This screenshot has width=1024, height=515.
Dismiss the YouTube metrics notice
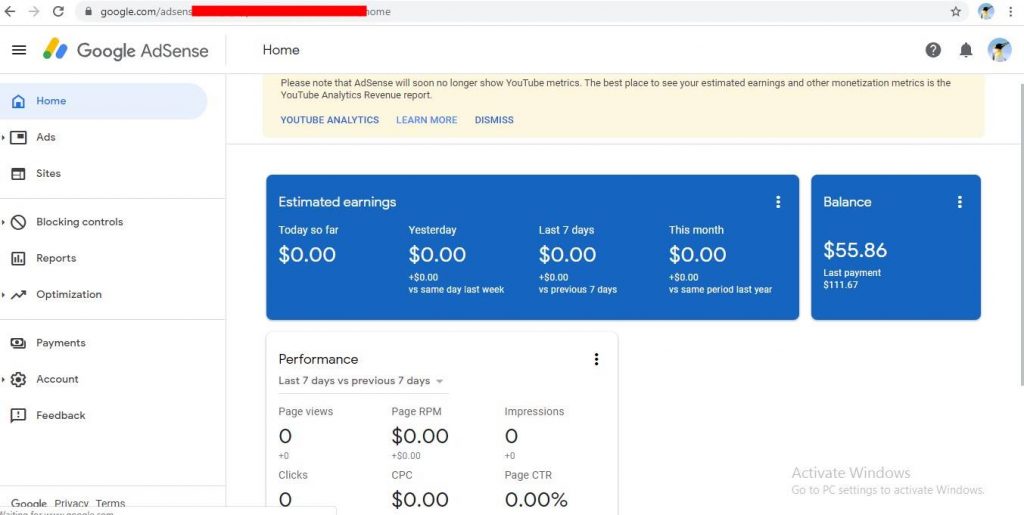pos(494,120)
